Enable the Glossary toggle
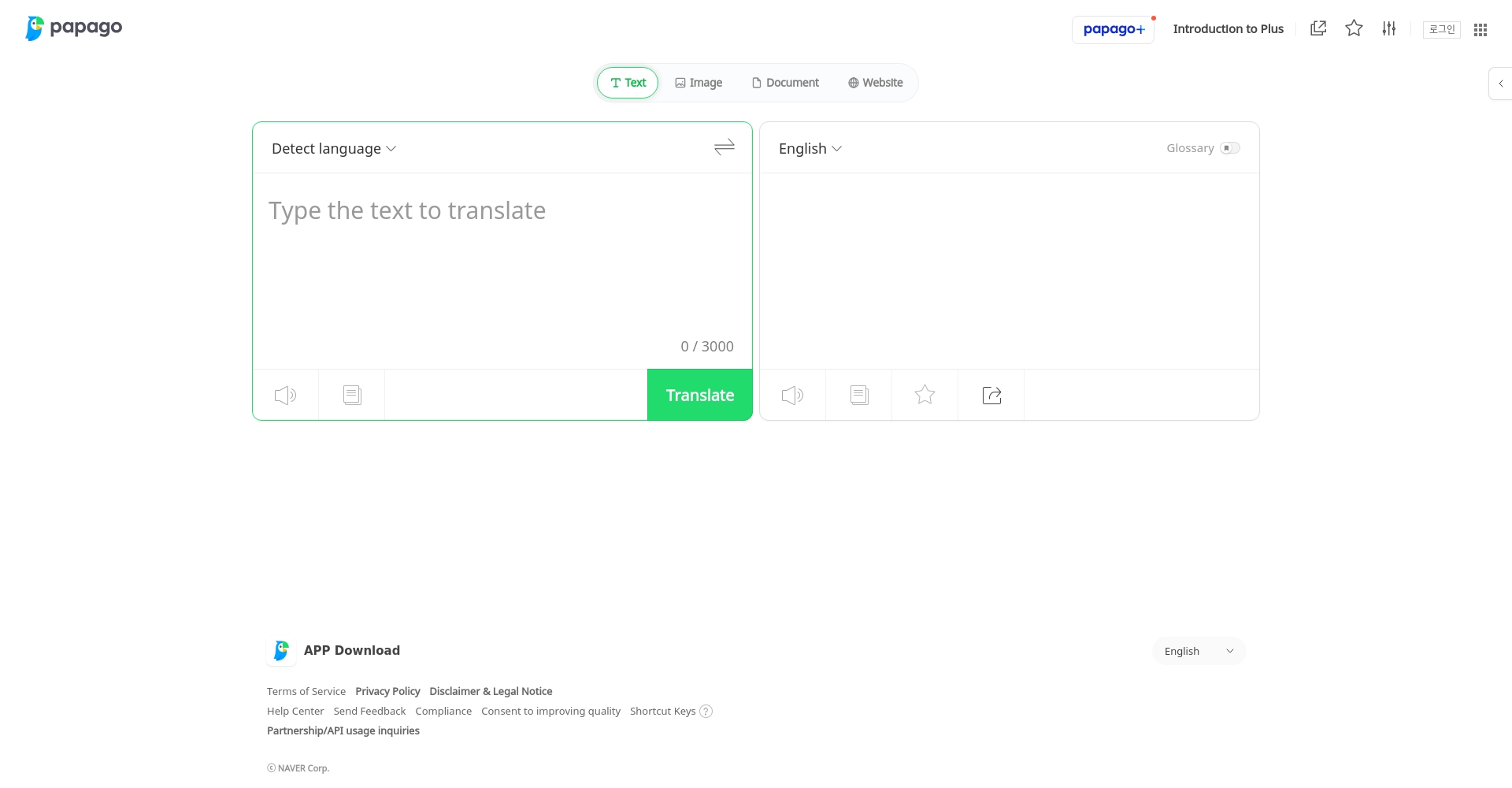Viewport: 1512px width, 788px height. click(1229, 148)
